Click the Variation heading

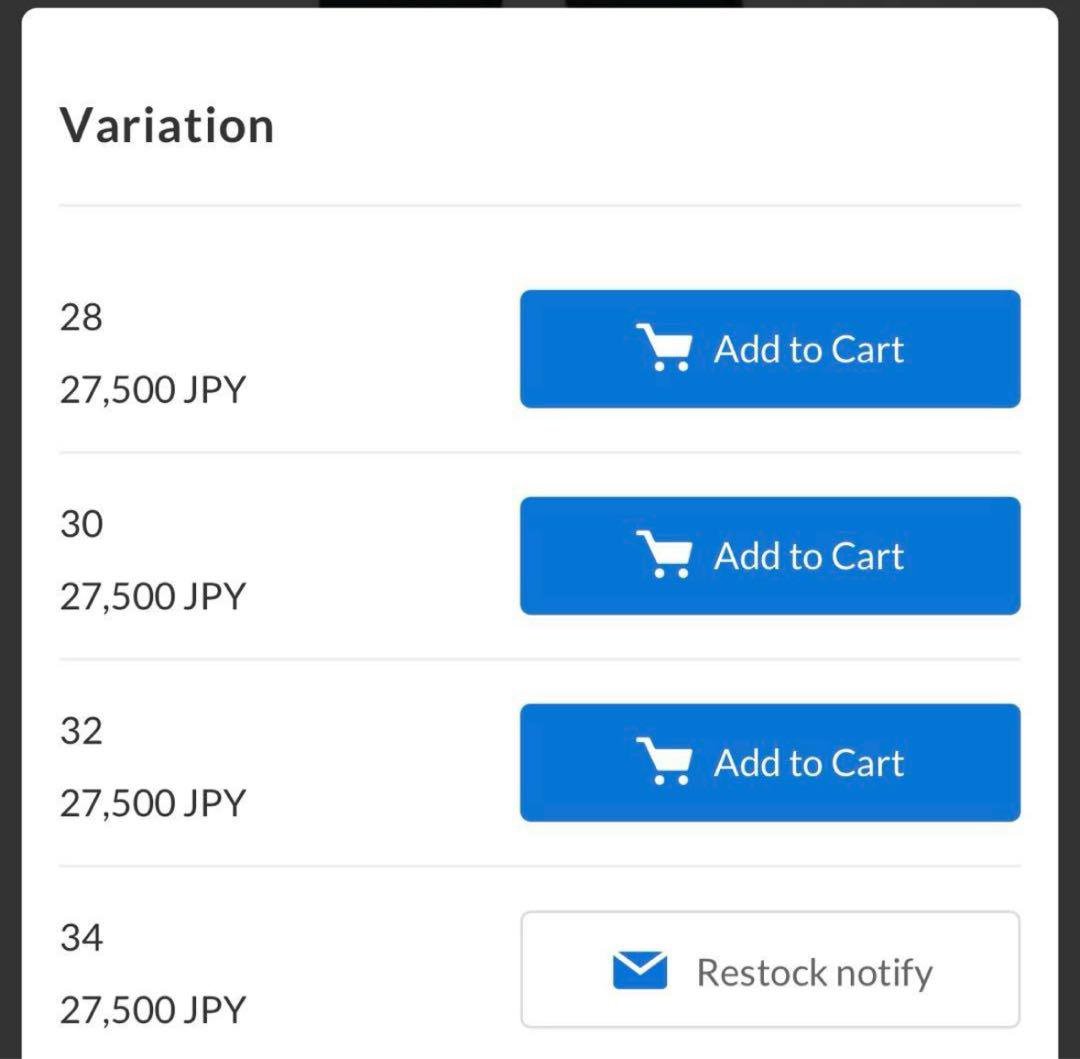[x=167, y=125]
